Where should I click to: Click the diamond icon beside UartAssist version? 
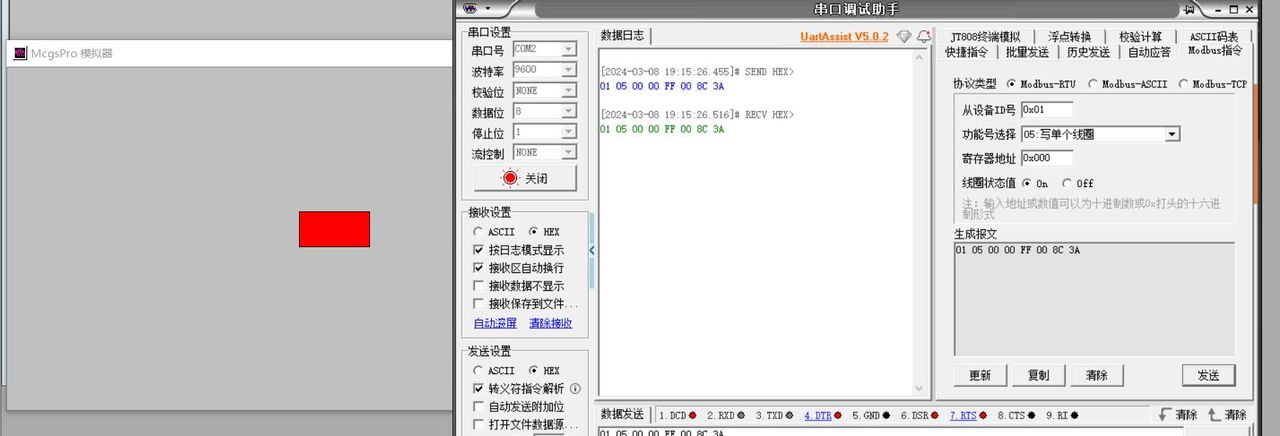pos(904,36)
